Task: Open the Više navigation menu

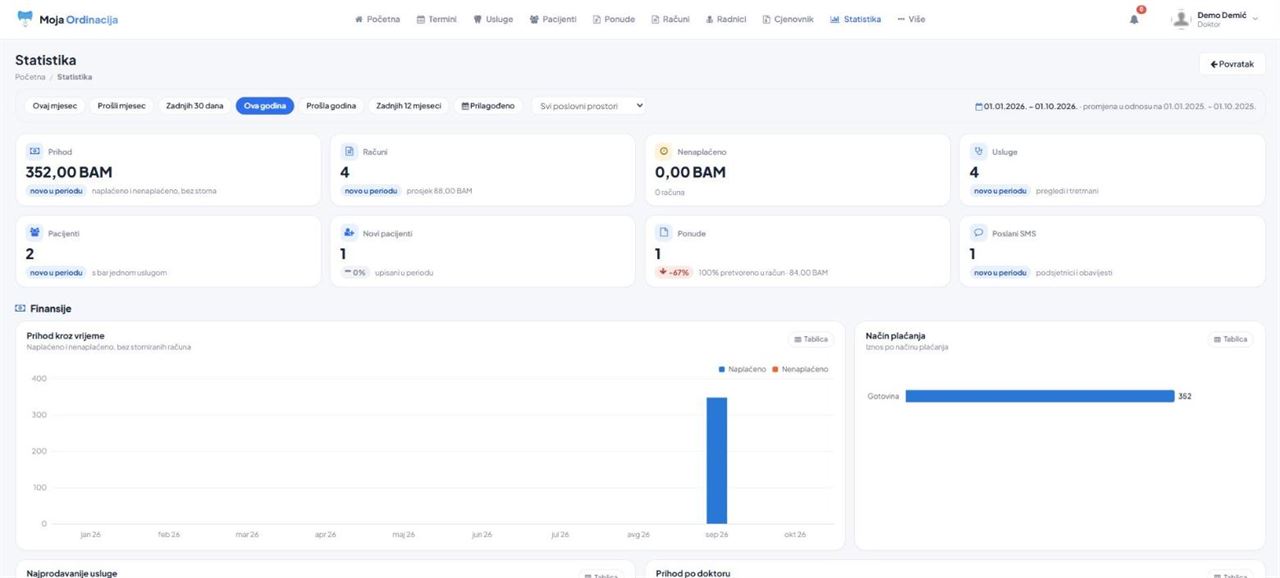Action: pyautogui.click(x=911, y=19)
